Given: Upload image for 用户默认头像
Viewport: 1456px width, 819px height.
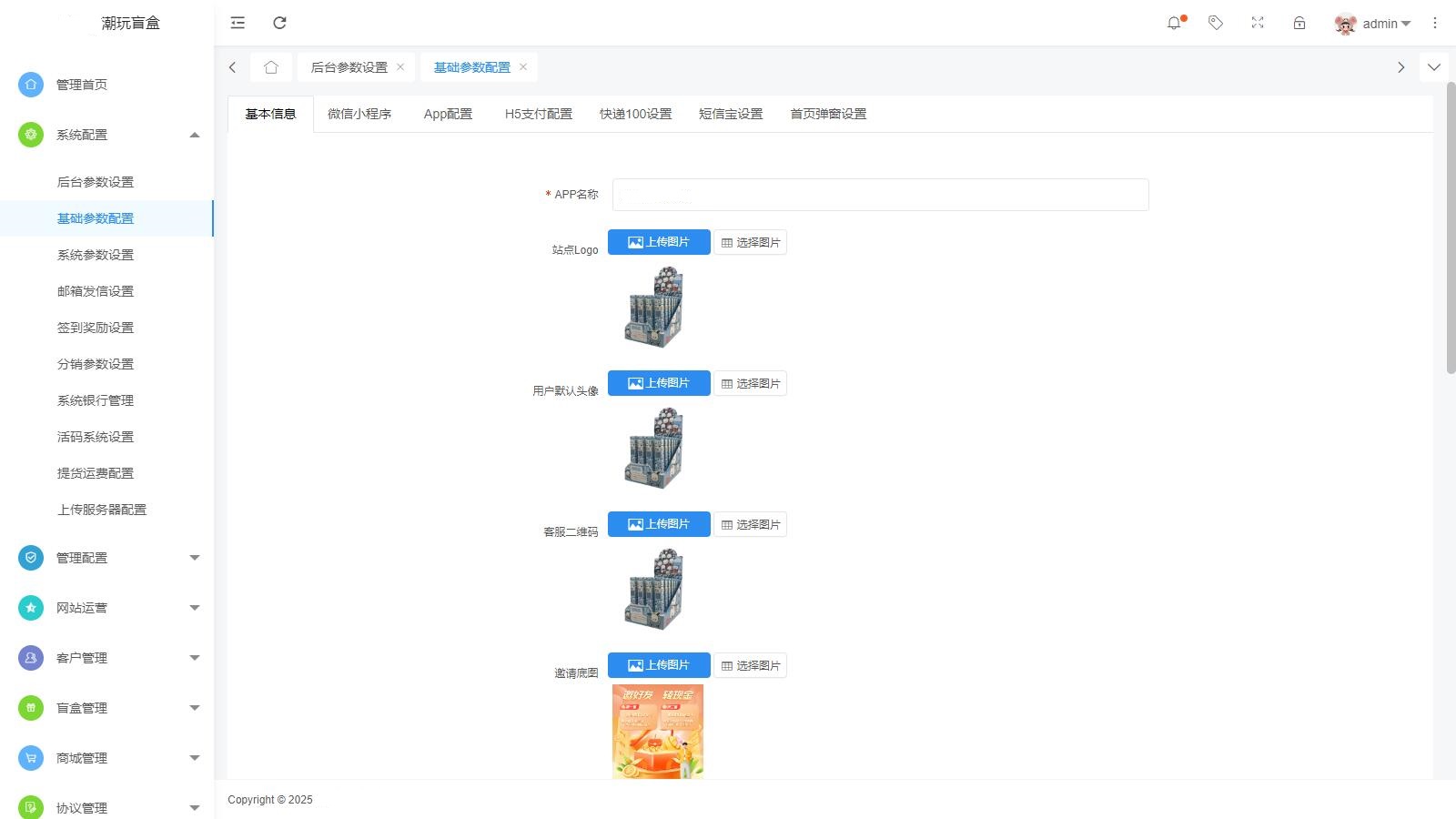Looking at the screenshot, I should 659,383.
